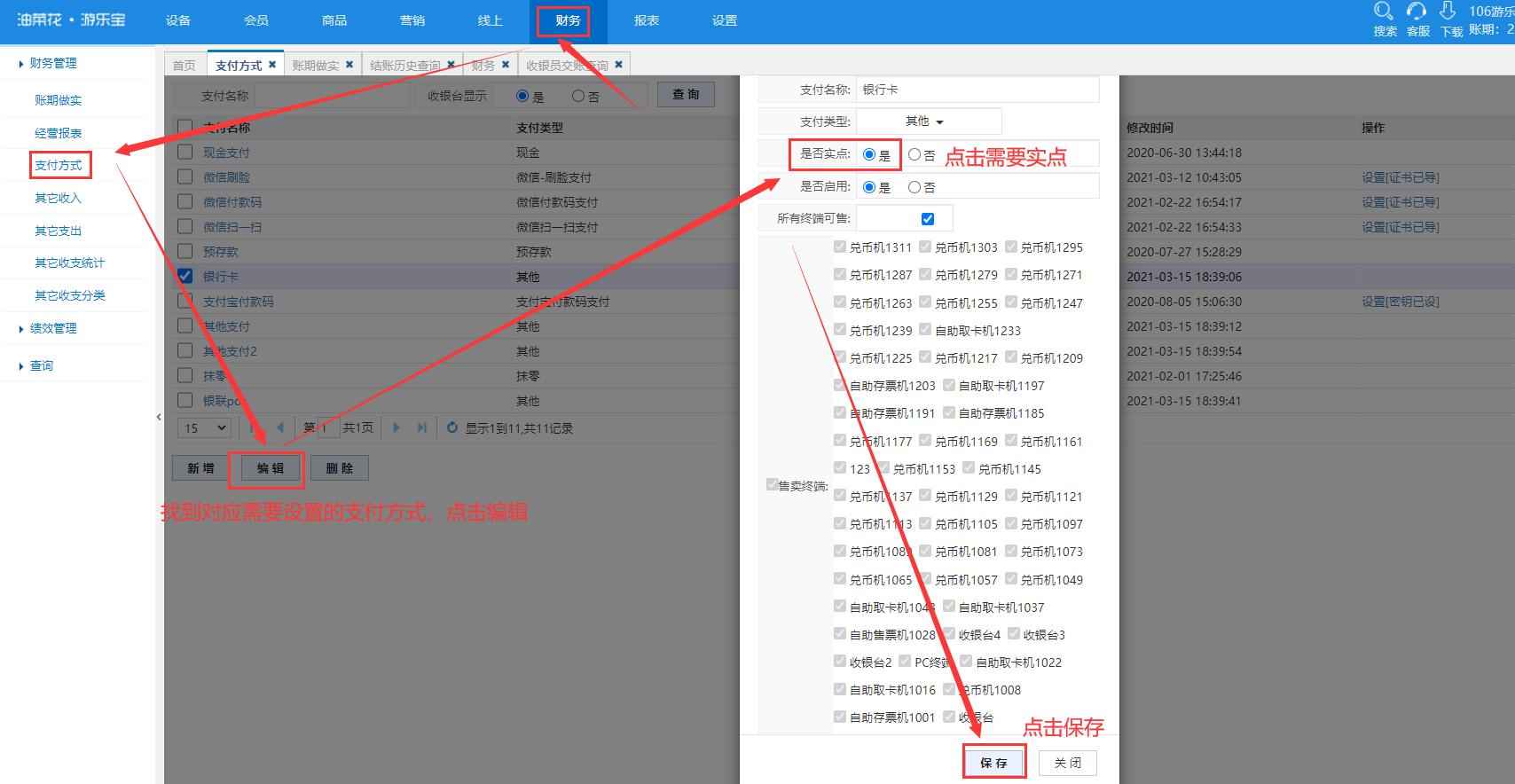The width and height of the screenshot is (1515, 784).
Task: Select 否 for 收银台显示 filter
Action: coord(578,96)
